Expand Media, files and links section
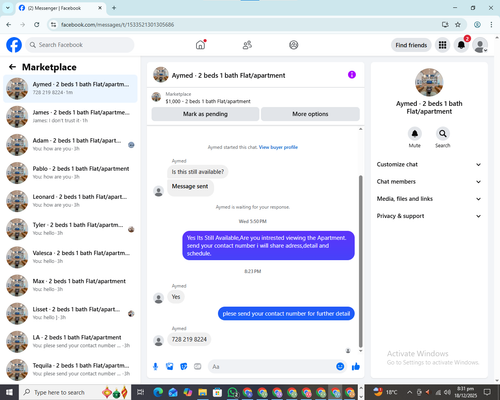 point(429,199)
